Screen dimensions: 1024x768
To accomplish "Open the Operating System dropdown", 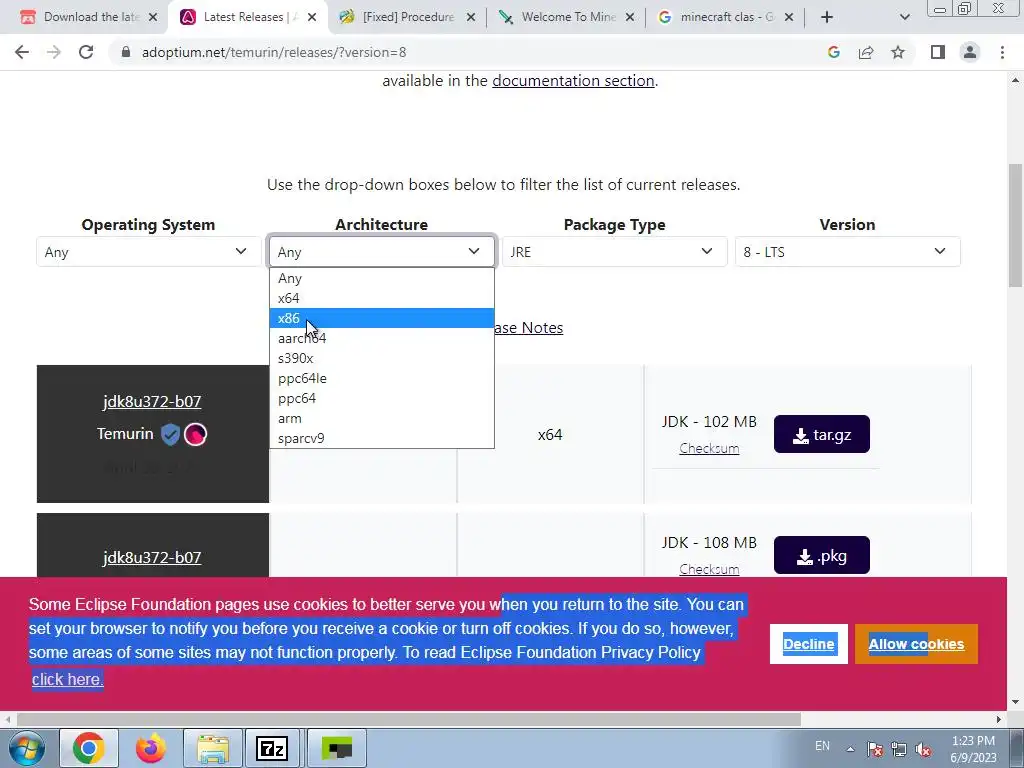I will pyautogui.click(x=148, y=251).
